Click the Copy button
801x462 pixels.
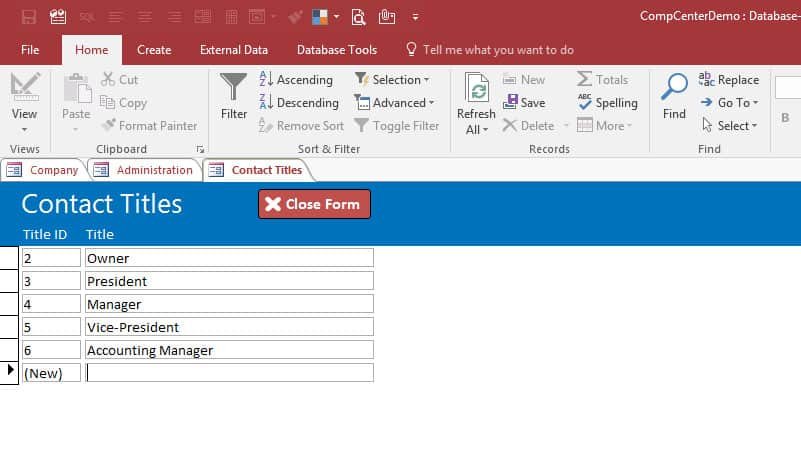click(x=123, y=103)
